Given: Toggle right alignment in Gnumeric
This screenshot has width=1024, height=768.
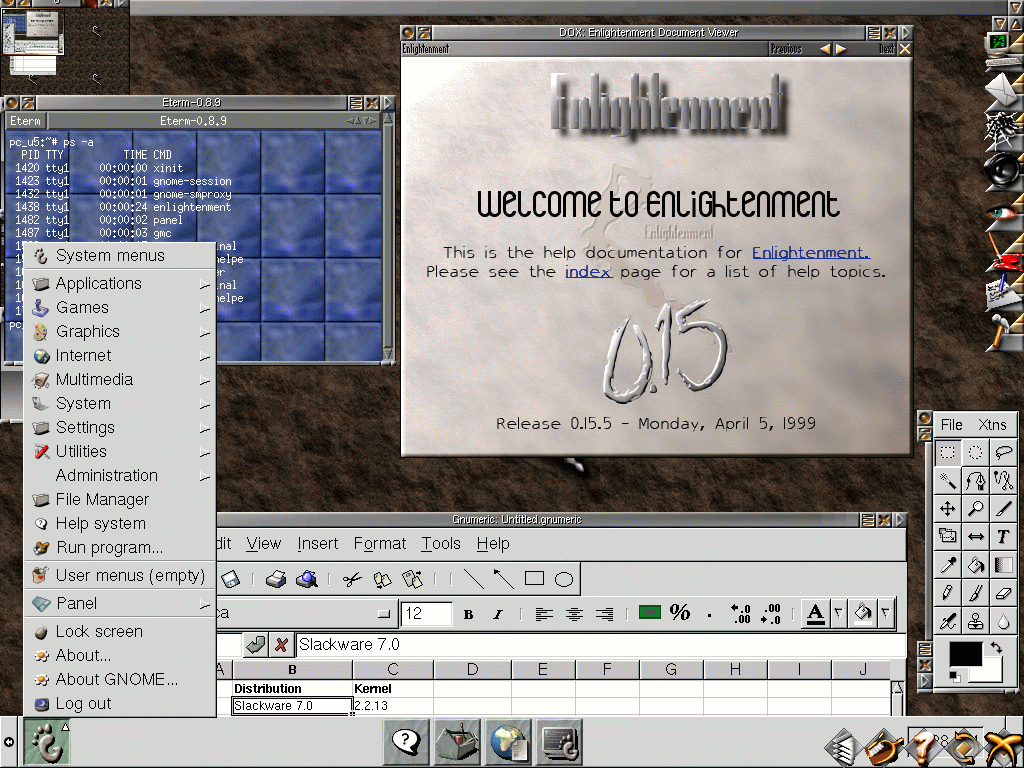Looking at the screenshot, I should click(605, 614).
